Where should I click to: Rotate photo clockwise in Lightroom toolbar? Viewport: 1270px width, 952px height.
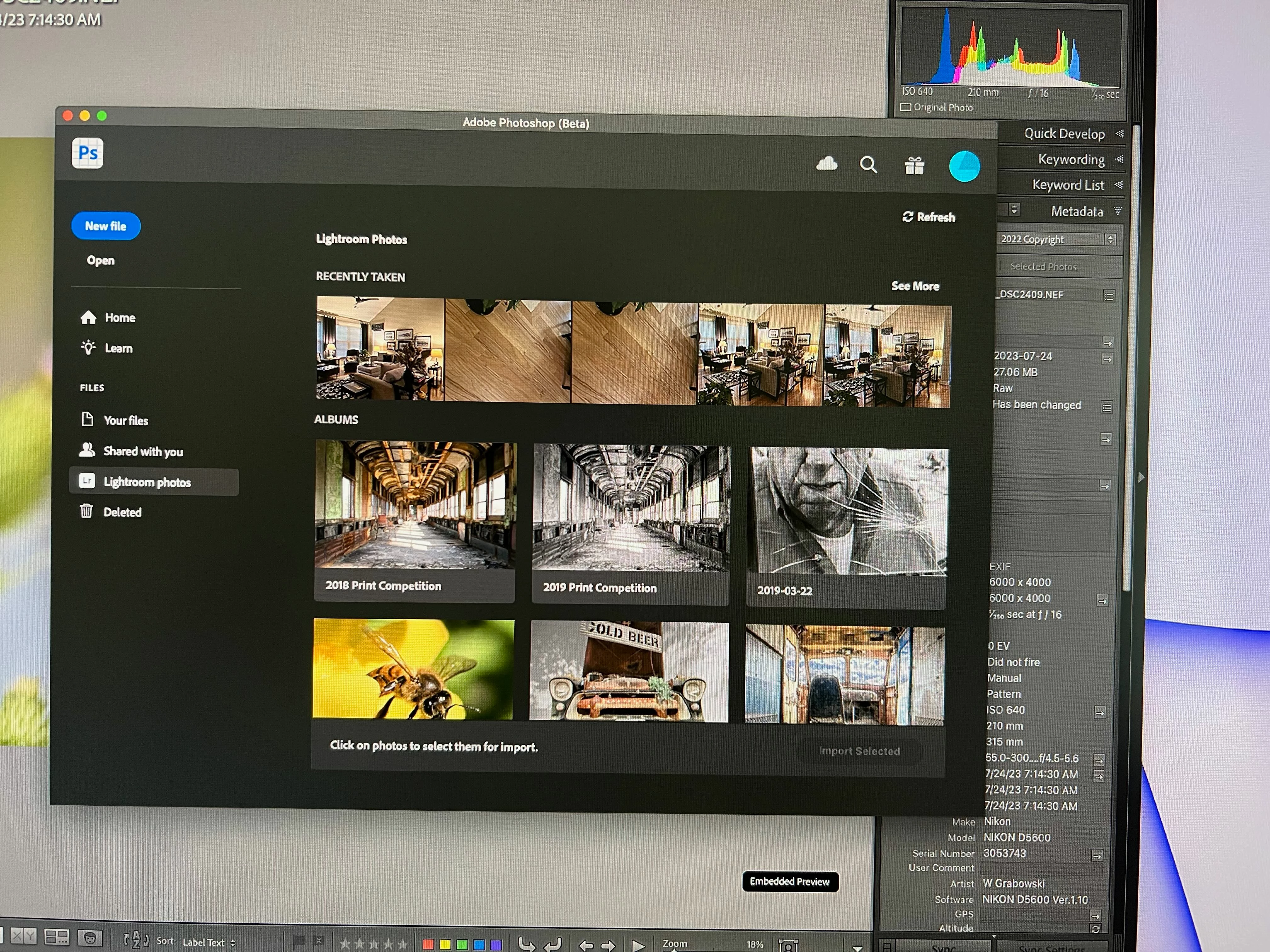[552, 944]
